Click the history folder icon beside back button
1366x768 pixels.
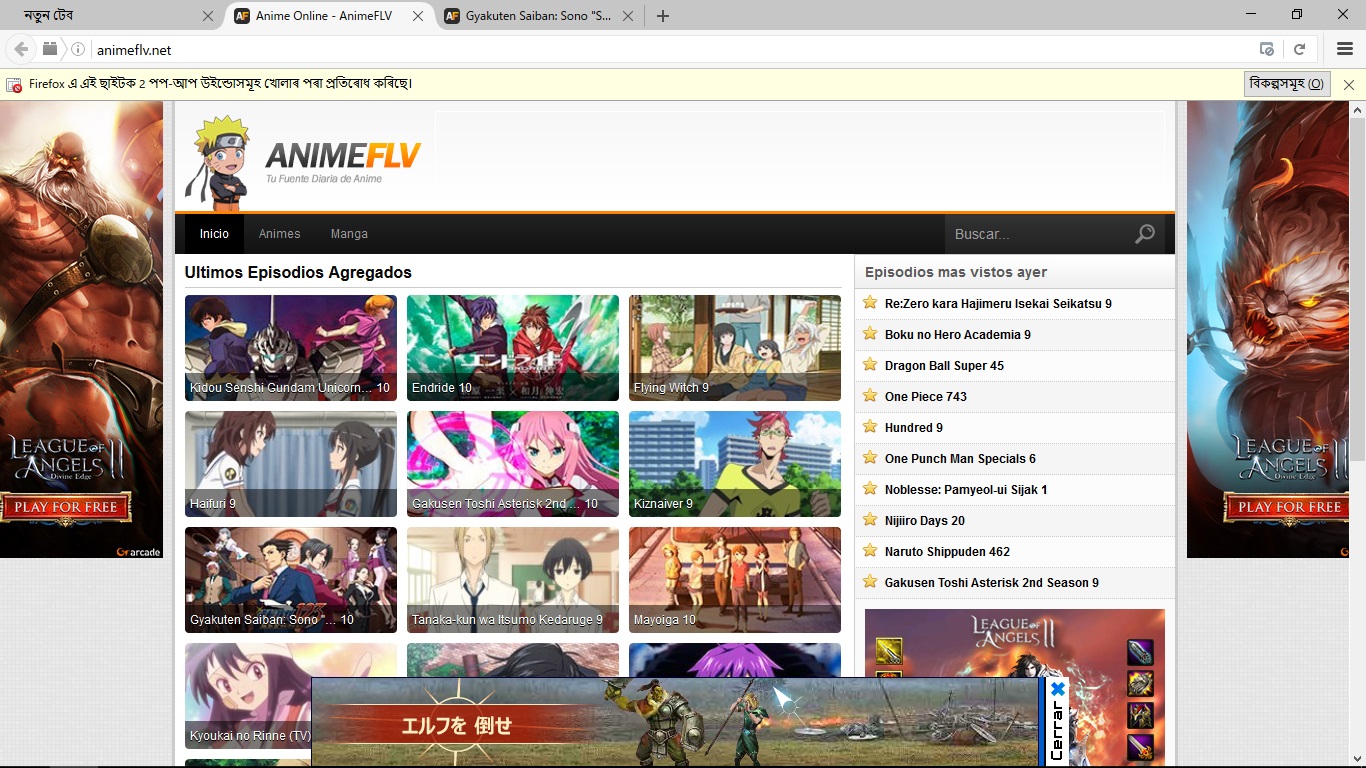(50, 48)
